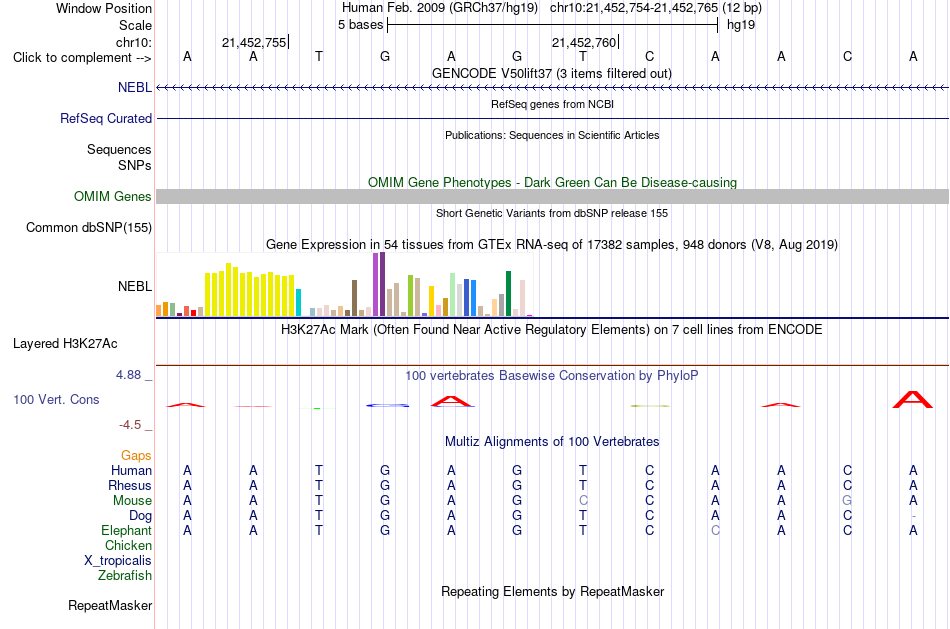Click the large red A conservation logo at right
Screen dimensions: 950x629
913,400
